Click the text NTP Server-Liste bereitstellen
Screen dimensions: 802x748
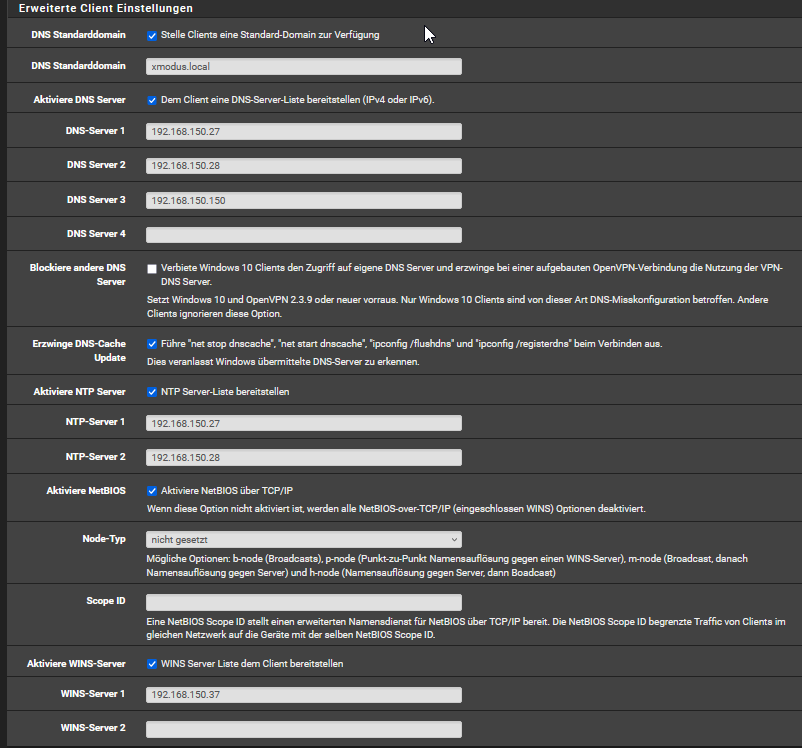coord(225,391)
